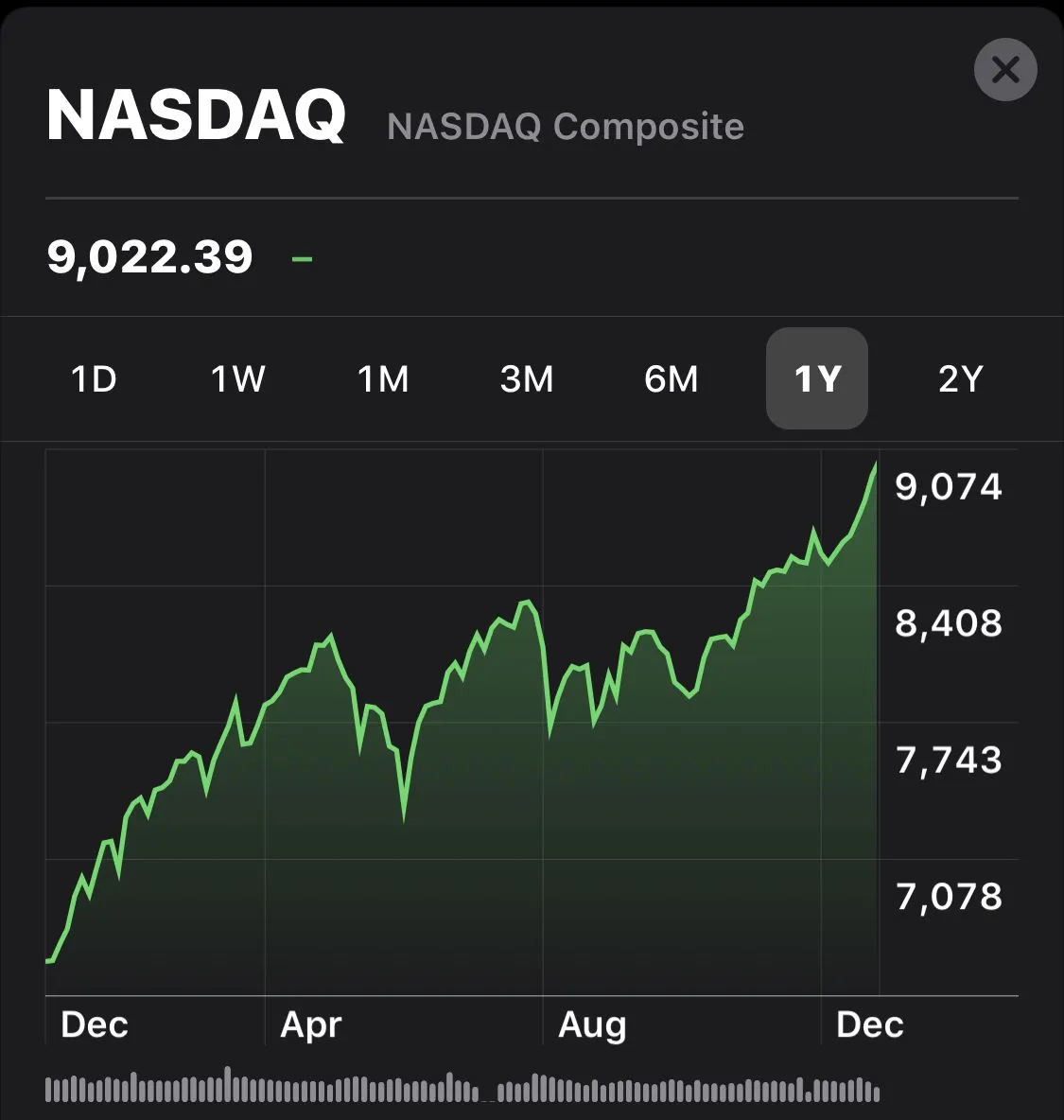Tap the Aug month marker

pyautogui.click(x=592, y=1025)
